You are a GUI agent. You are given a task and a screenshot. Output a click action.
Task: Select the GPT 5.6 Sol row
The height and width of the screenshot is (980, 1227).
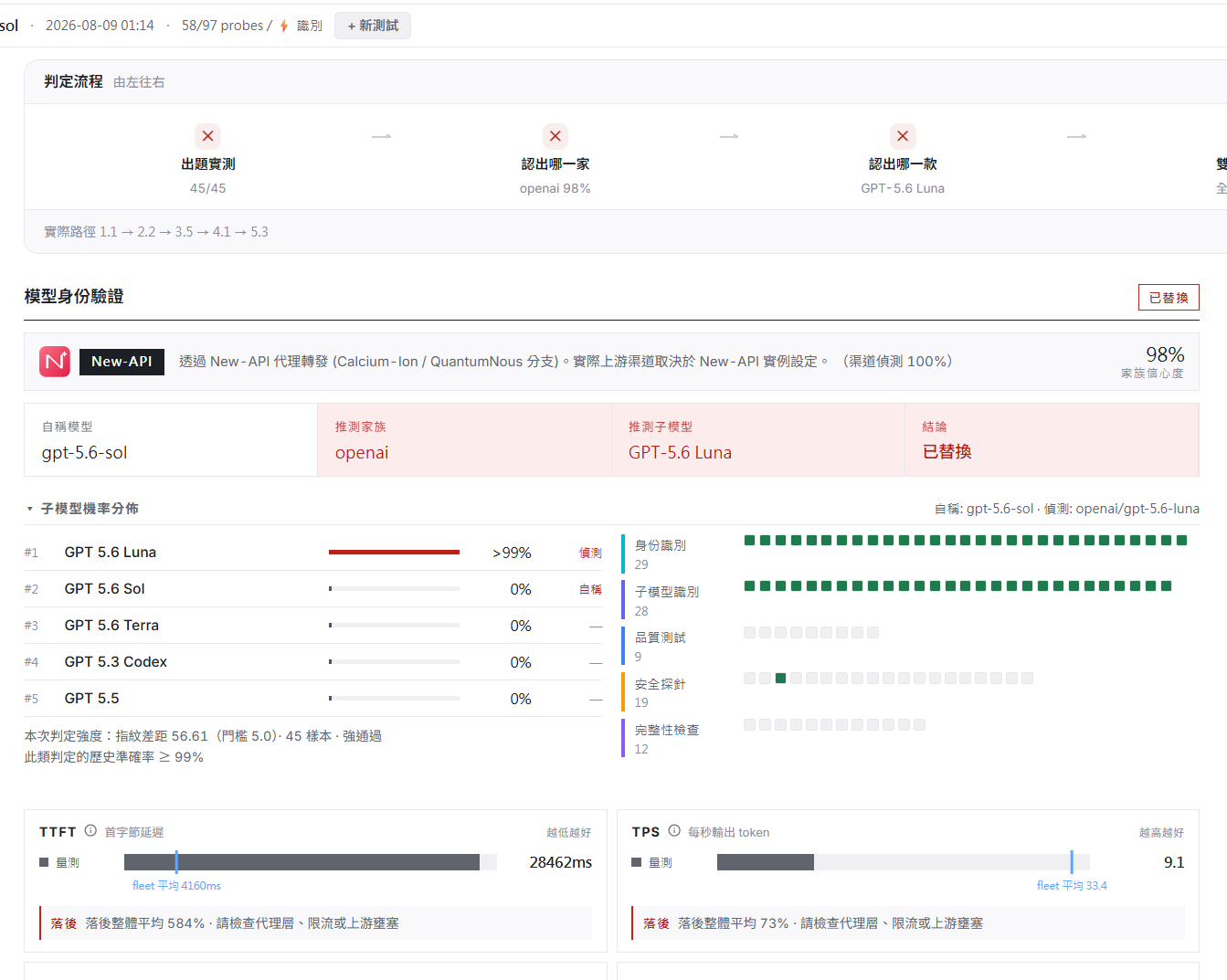313,589
